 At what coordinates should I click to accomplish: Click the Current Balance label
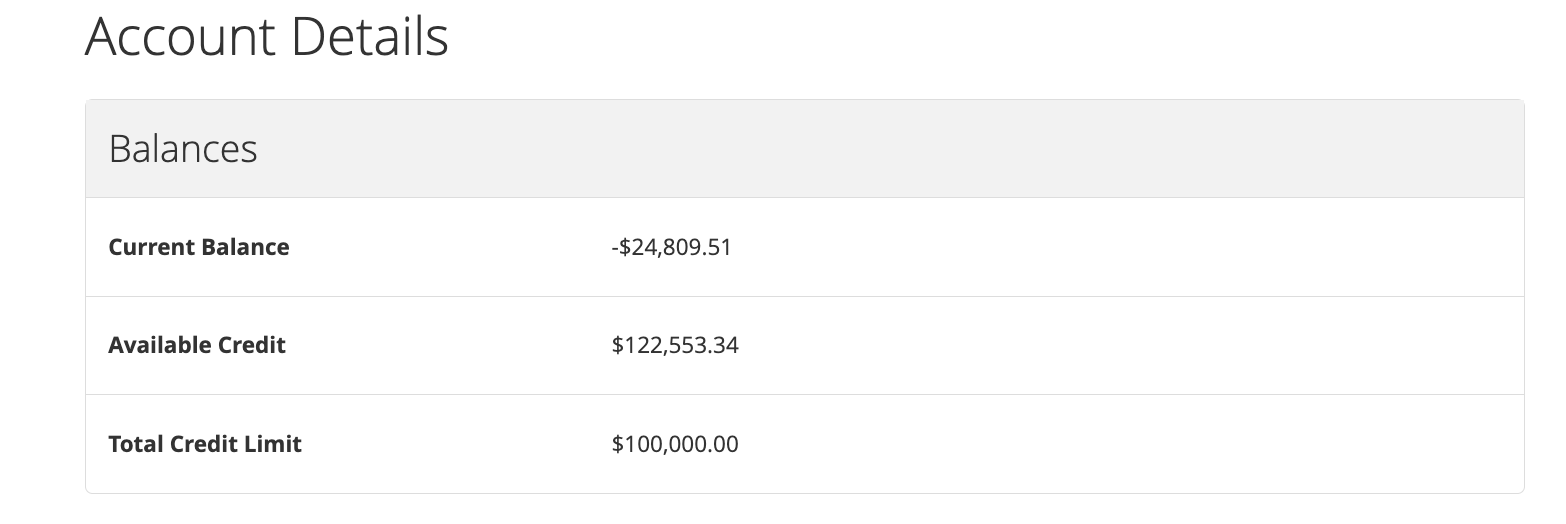click(x=199, y=247)
